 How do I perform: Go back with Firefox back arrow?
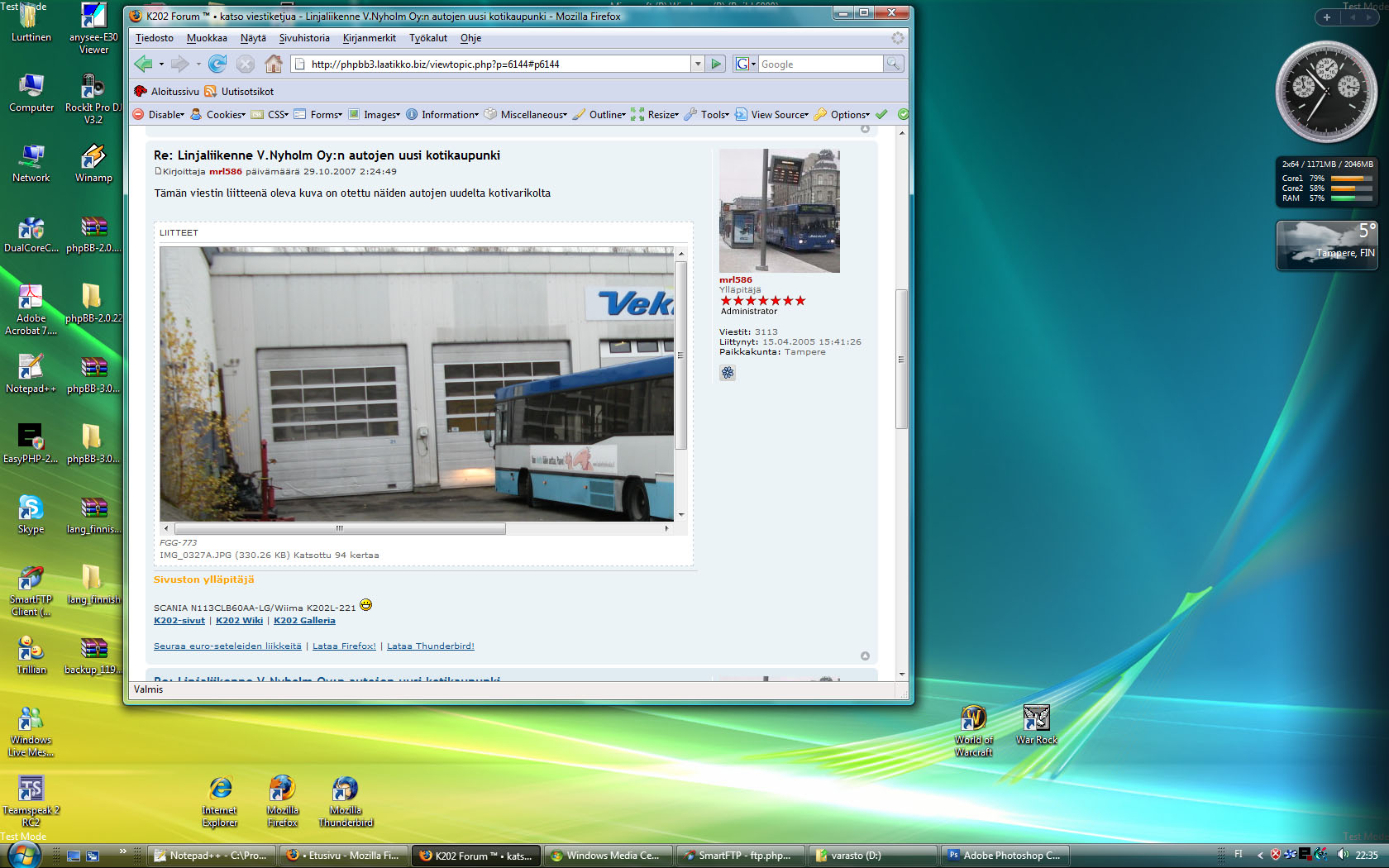[144, 64]
